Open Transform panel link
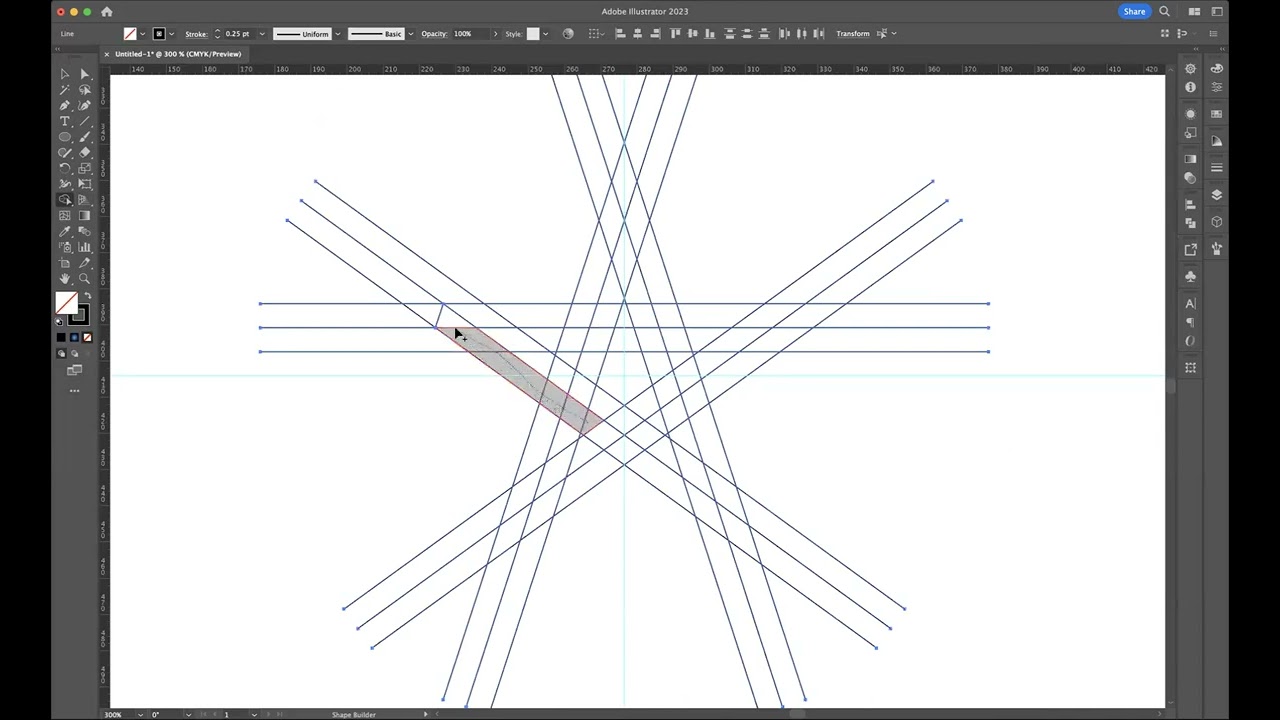Image resolution: width=1280 pixels, height=720 pixels. click(x=853, y=34)
